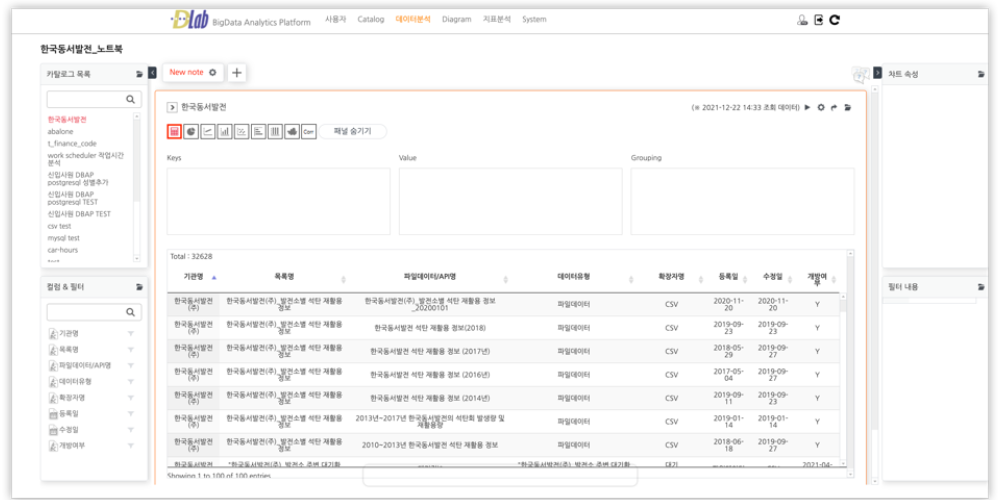Select the line chart type icon
This screenshot has height=500, width=1000.
(x=207, y=131)
